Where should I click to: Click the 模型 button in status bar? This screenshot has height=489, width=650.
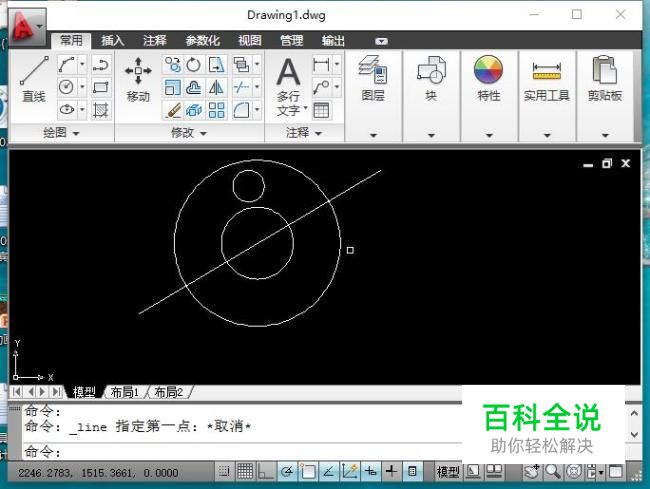tap(448, 472)
